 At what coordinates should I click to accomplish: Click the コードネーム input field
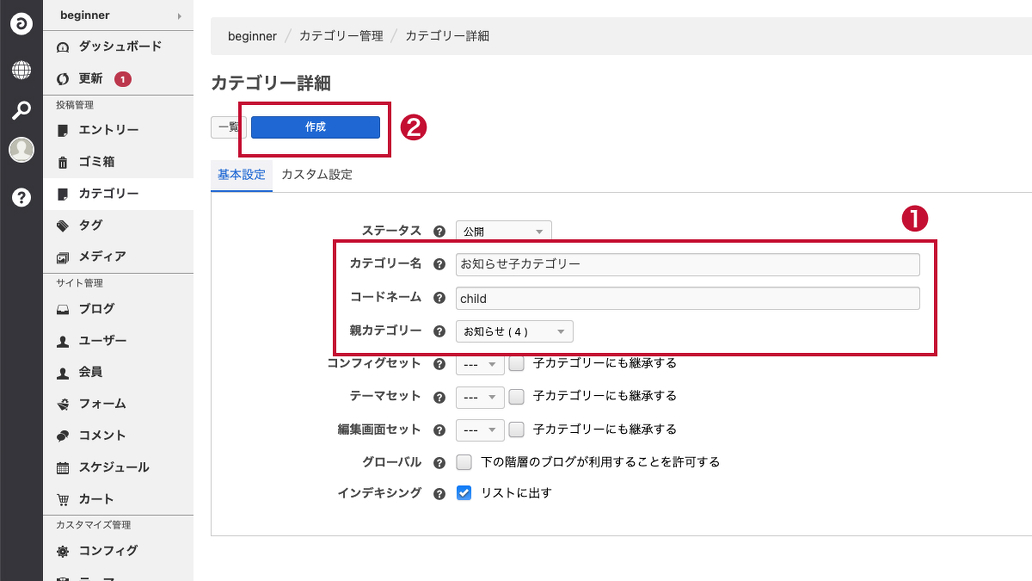tap(687, 298)
